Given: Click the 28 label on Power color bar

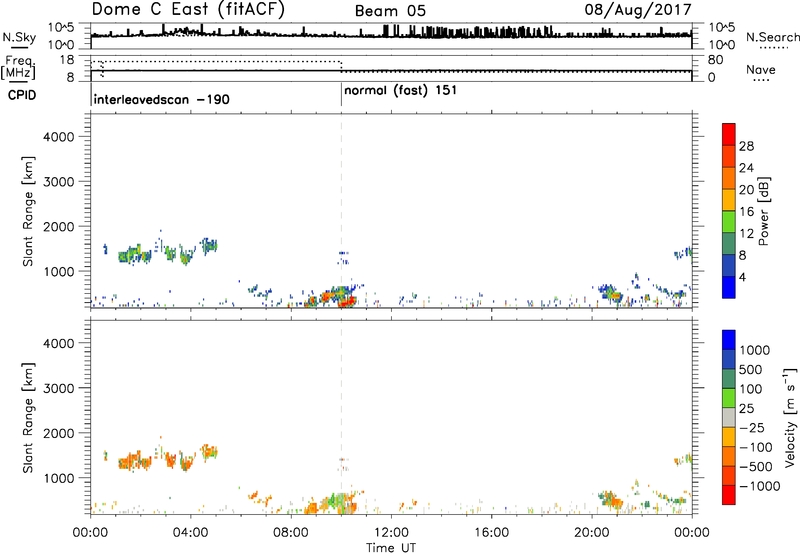Looking at the screenshot, I should 746,146.
